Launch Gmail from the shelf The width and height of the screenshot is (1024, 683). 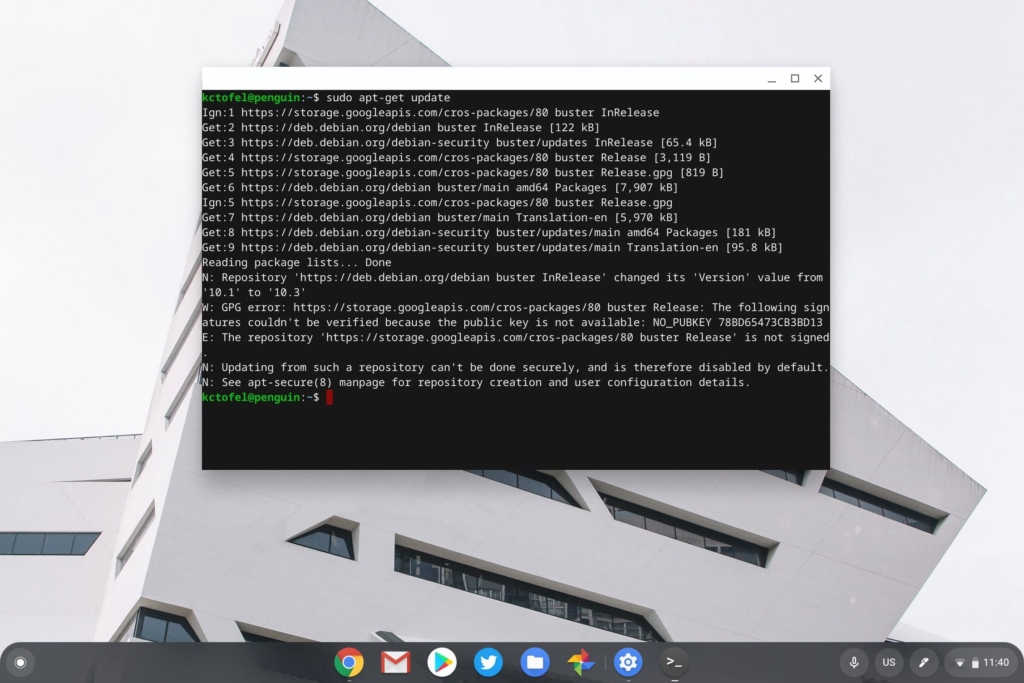[395, 662]
